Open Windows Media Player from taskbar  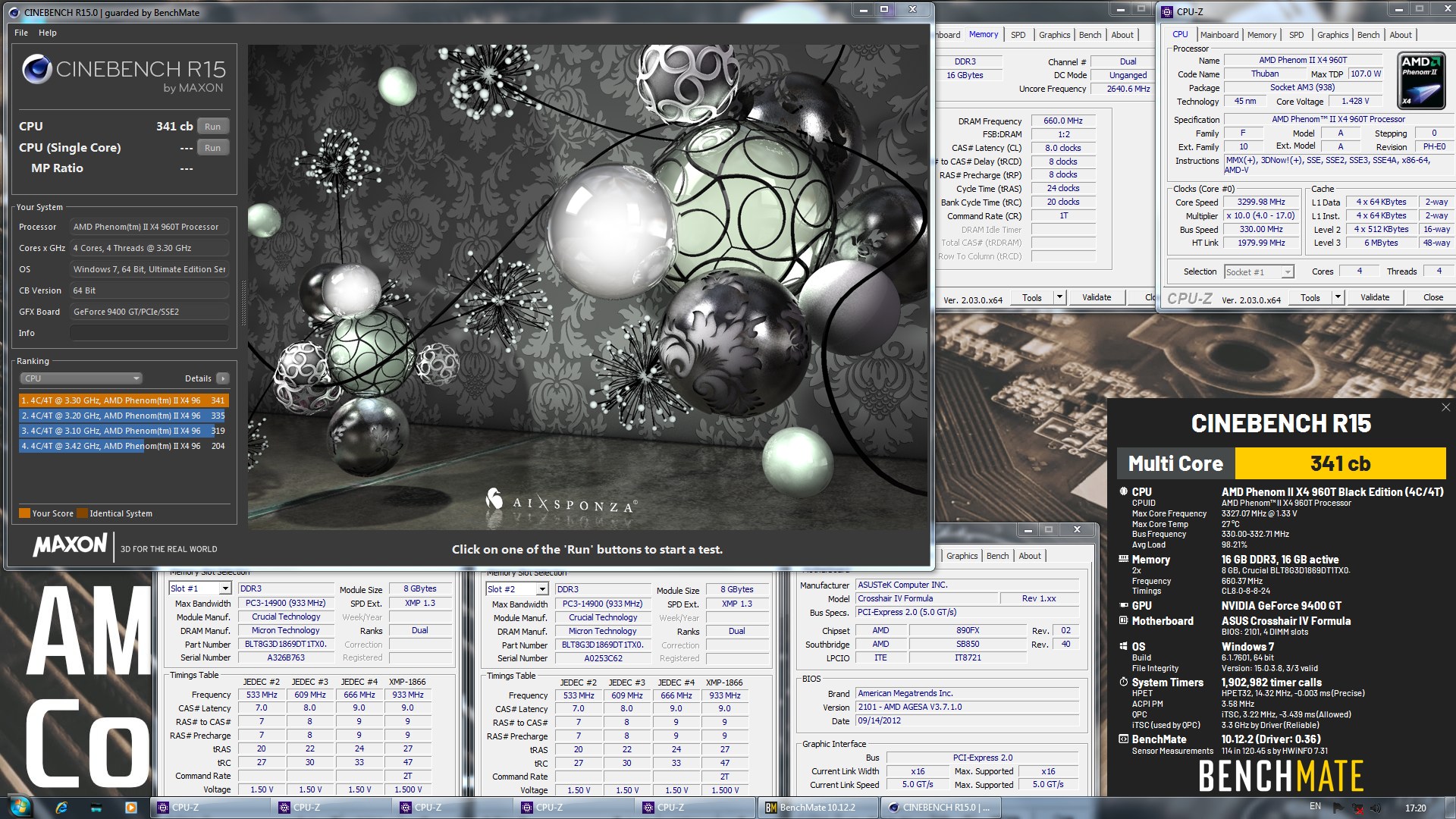pos(130,808)
